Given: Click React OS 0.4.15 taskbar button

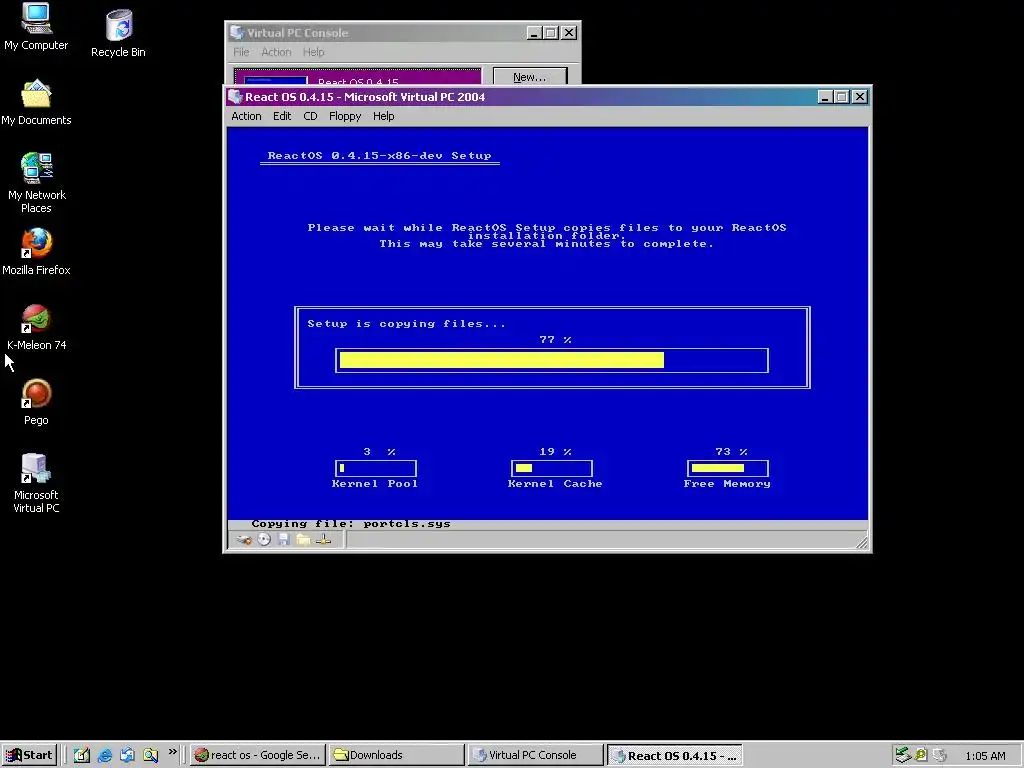Looking at the screenshot, I should click(x=674, y=755).
